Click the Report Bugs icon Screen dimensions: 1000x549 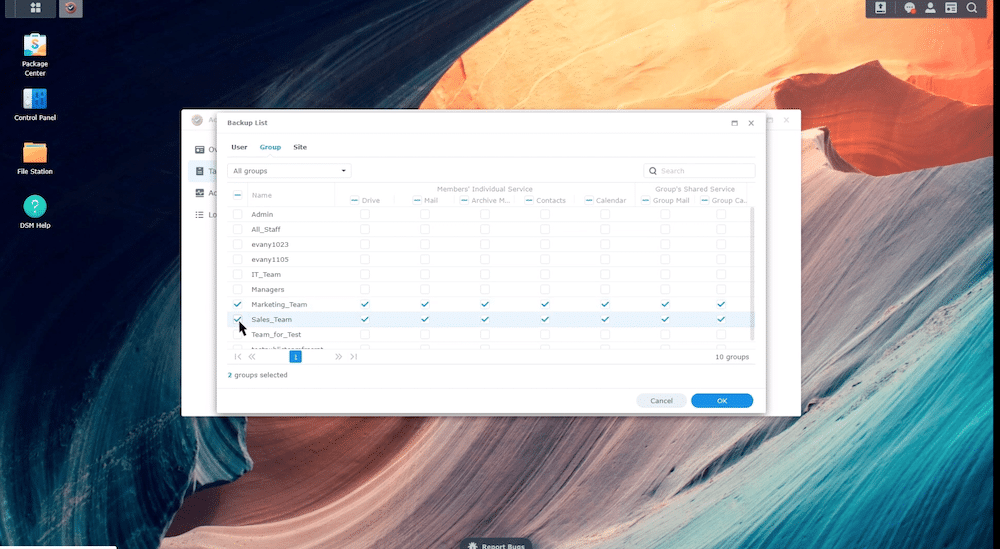click(473, 545)
